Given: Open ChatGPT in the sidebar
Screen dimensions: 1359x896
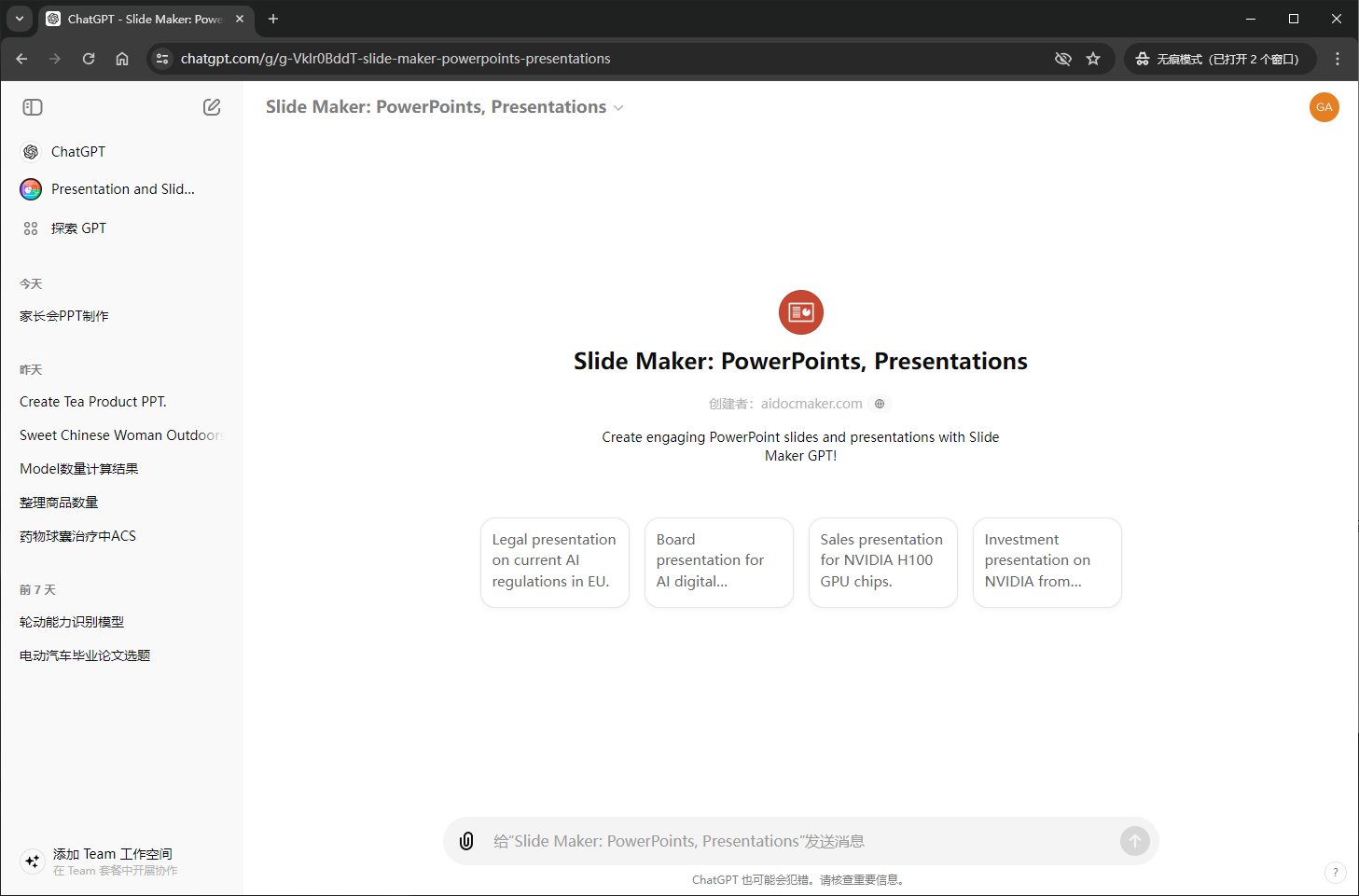Looking at the screenshot, I should [x=78, y=152].
